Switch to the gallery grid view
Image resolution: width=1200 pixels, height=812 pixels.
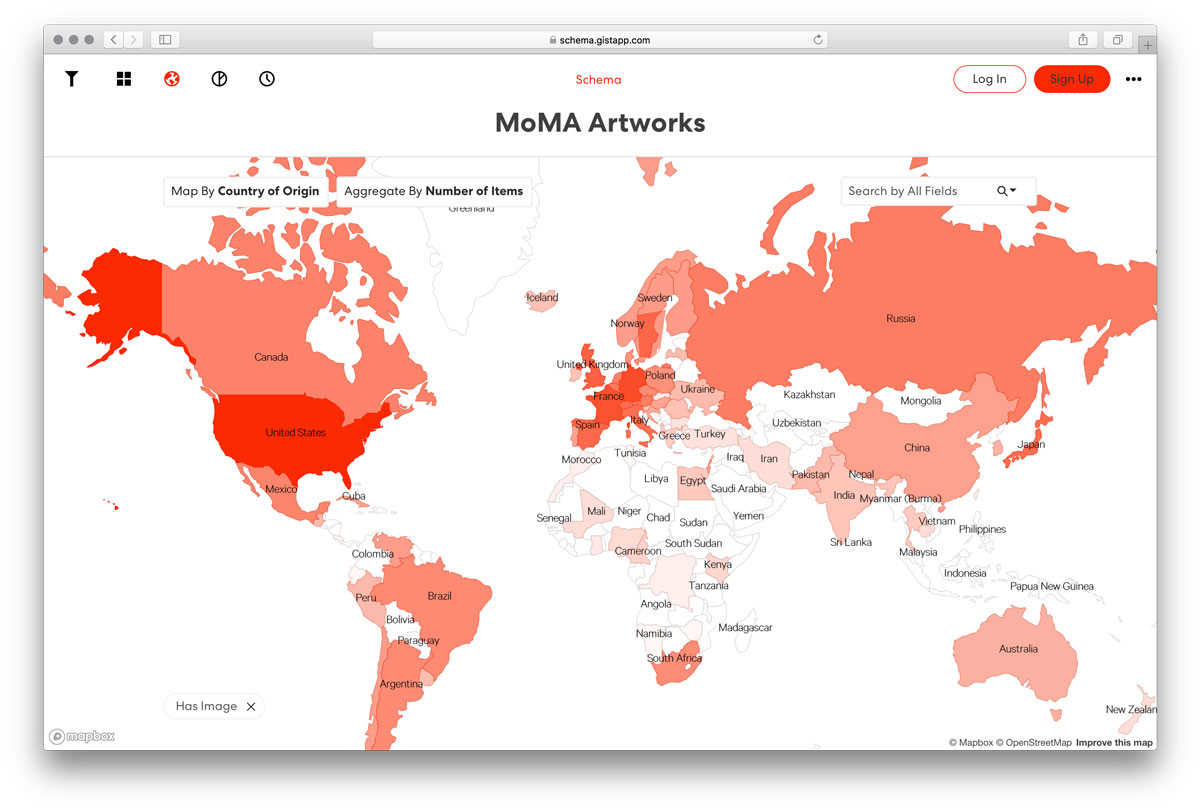point(124,79)
